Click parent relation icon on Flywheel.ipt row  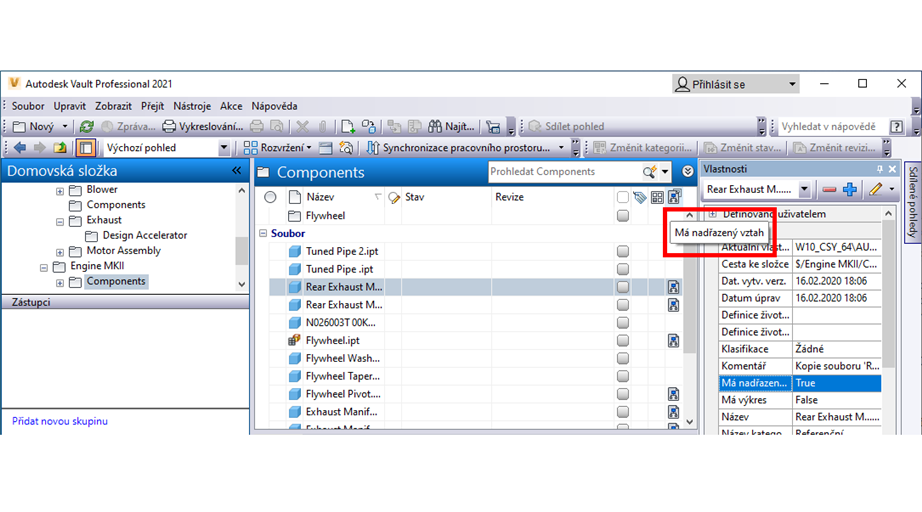673,340
